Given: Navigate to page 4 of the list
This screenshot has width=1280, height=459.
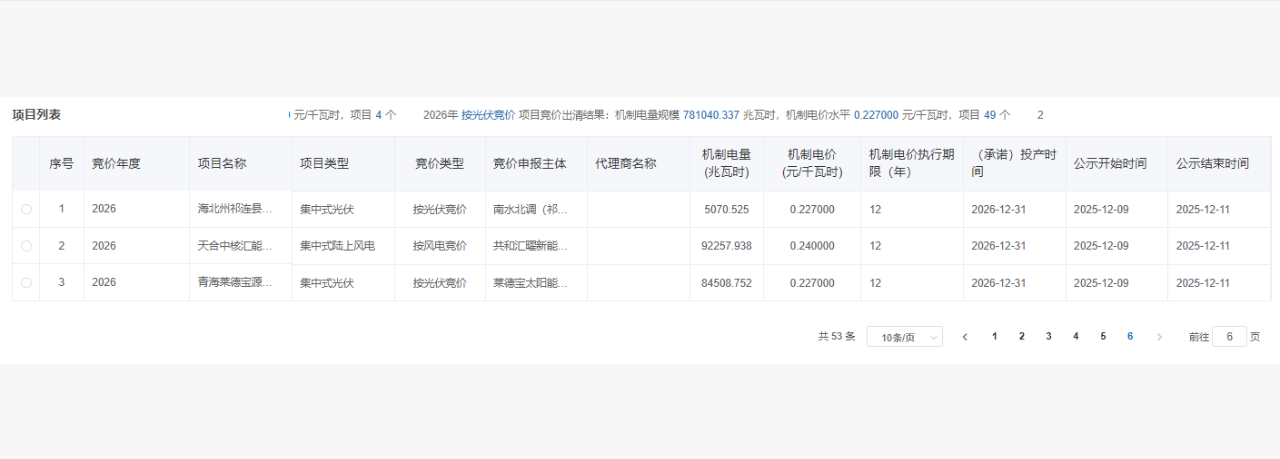Looking at the screenshot, I should click(1076, 337).
